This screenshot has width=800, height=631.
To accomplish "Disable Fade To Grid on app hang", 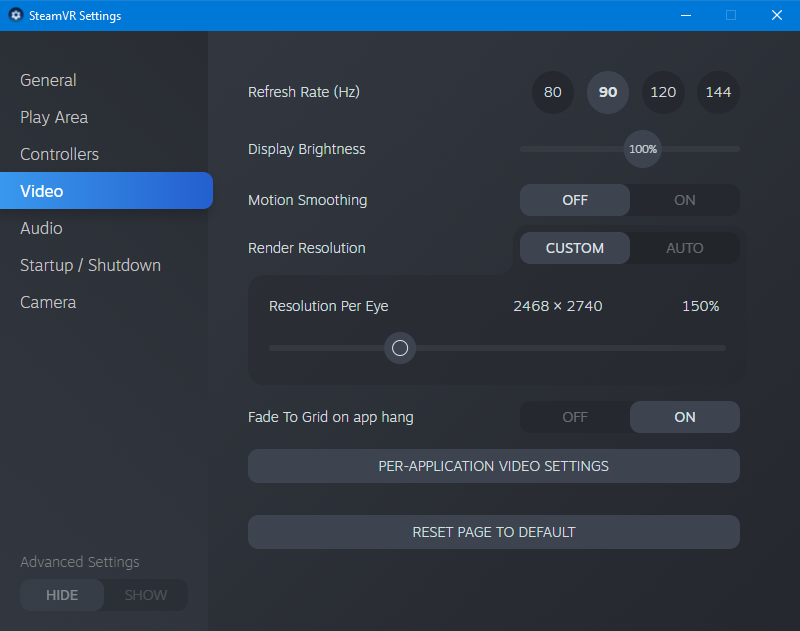I will pos(575,417).
